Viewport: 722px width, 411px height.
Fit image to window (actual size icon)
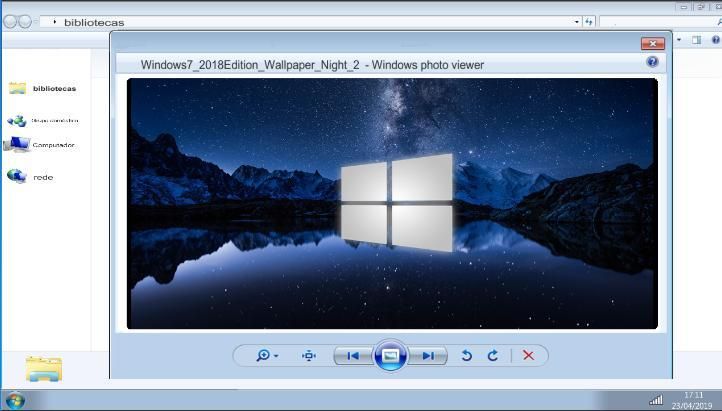tap(309, 355)
